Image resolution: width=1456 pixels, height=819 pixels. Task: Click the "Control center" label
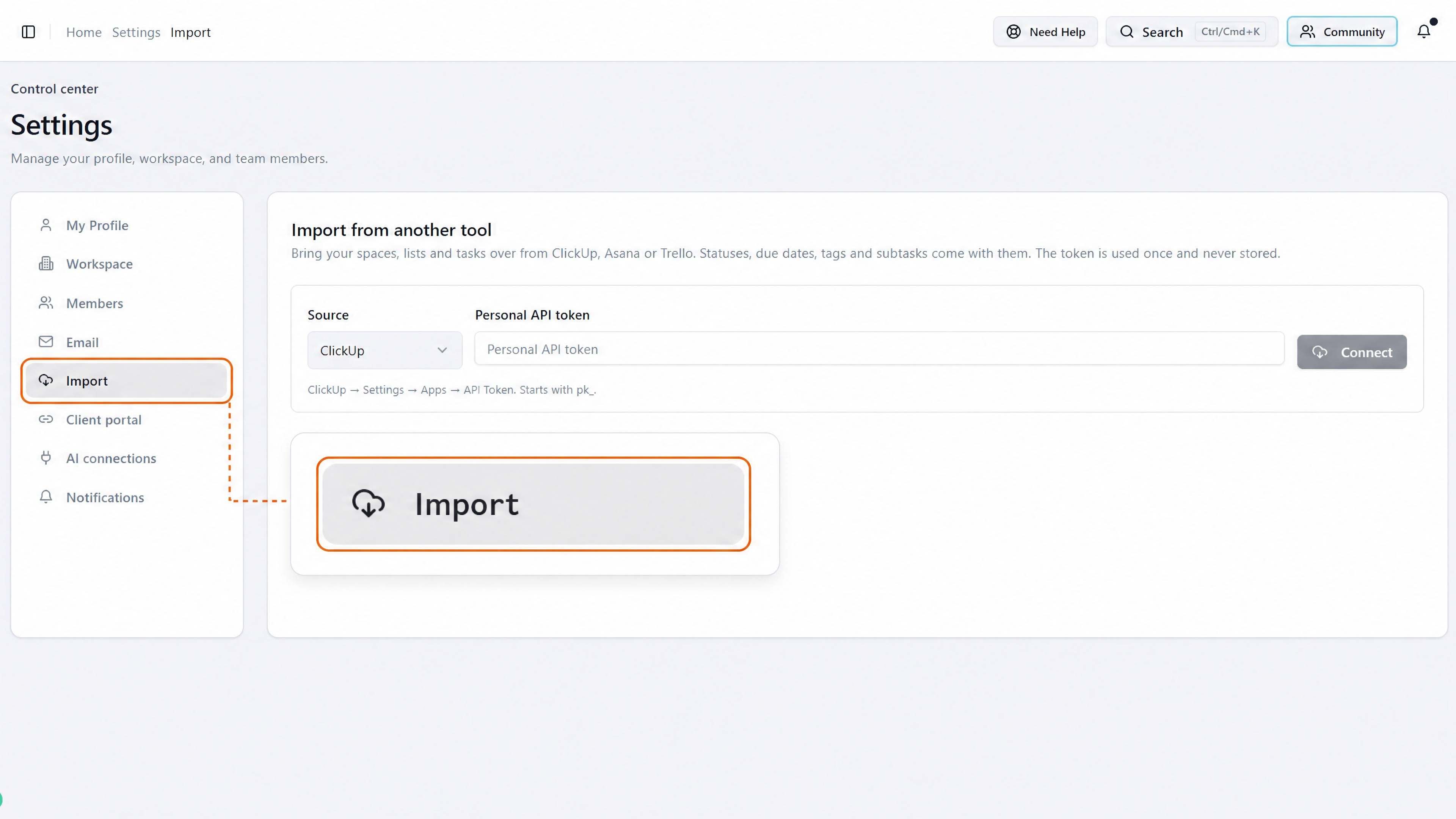click(54, 89)
